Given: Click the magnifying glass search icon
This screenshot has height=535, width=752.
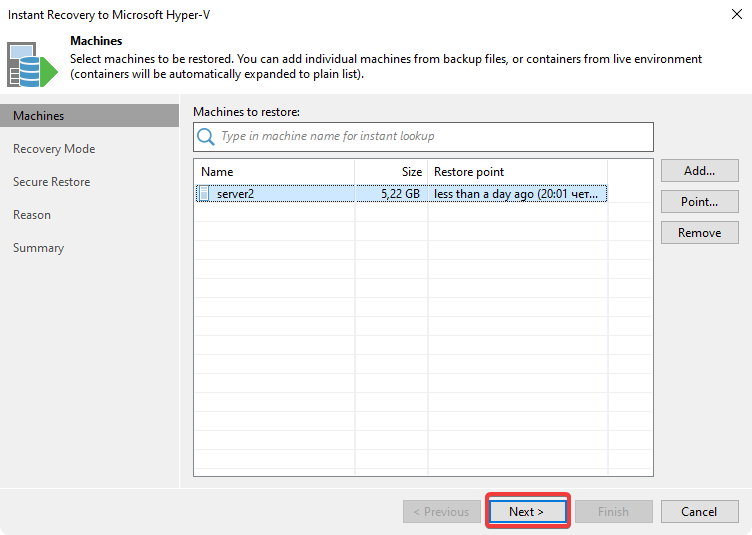Looking at the screenshot, I should tap(206, 137).
